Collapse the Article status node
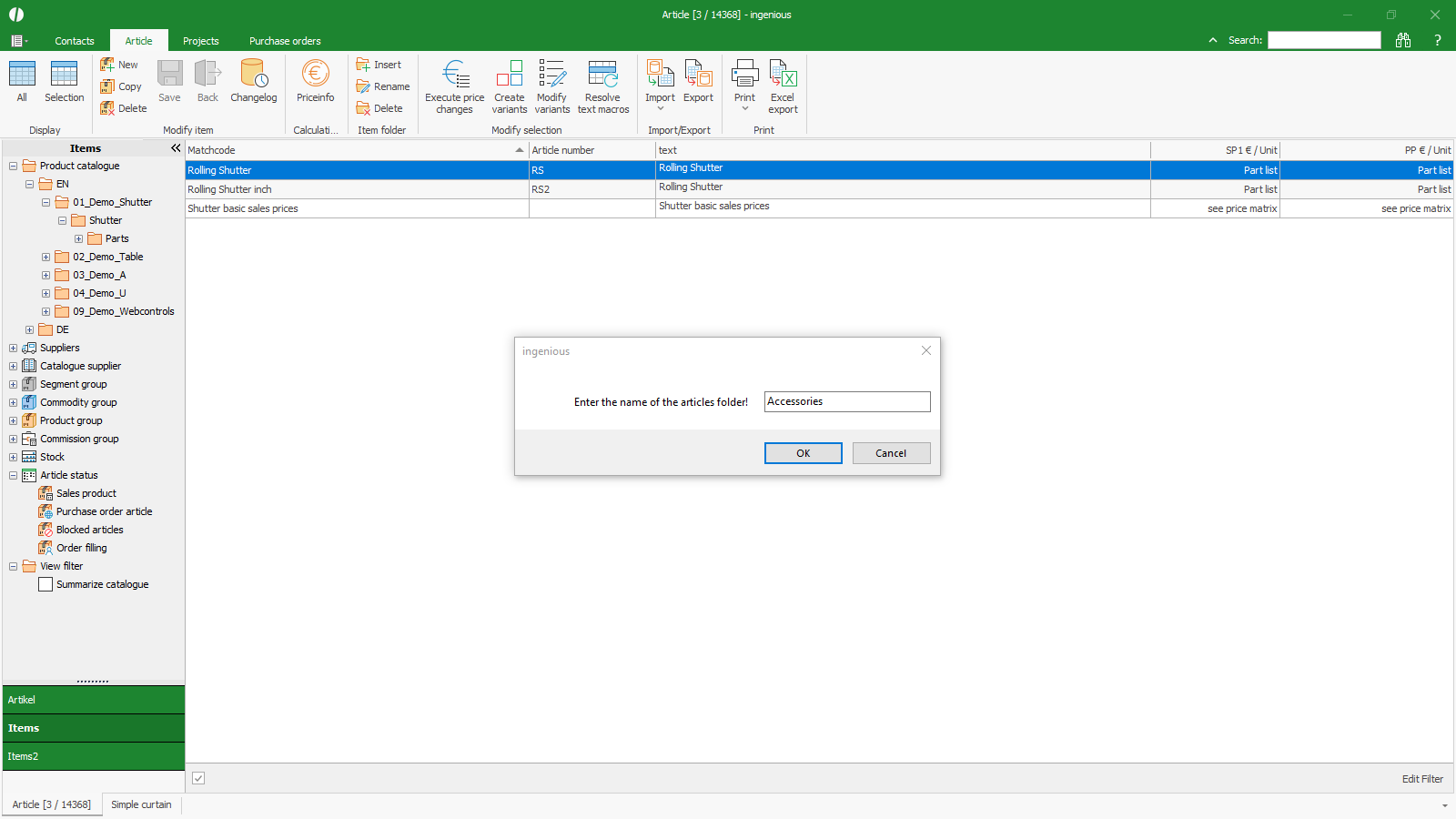 click(x=13, y=475)
